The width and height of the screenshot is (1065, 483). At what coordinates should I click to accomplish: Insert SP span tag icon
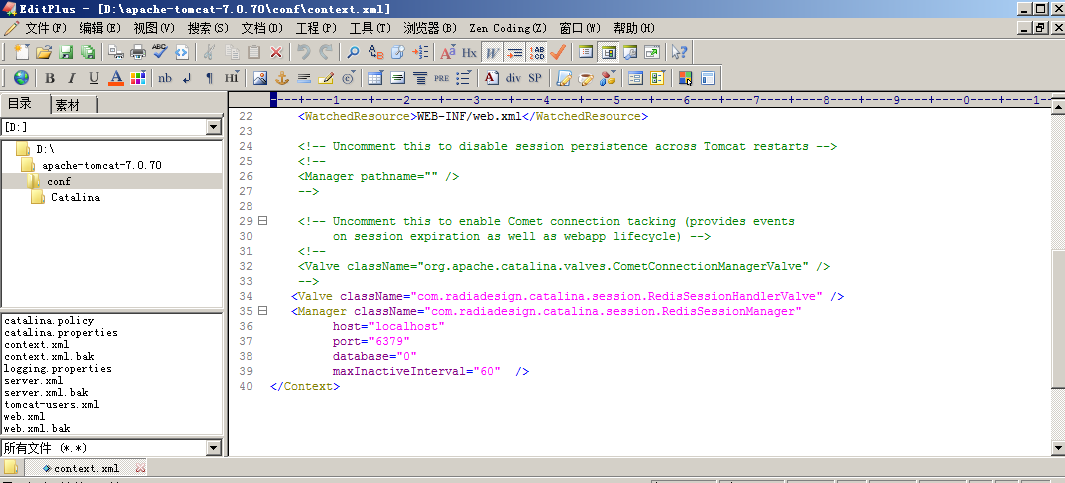(535, 77)
